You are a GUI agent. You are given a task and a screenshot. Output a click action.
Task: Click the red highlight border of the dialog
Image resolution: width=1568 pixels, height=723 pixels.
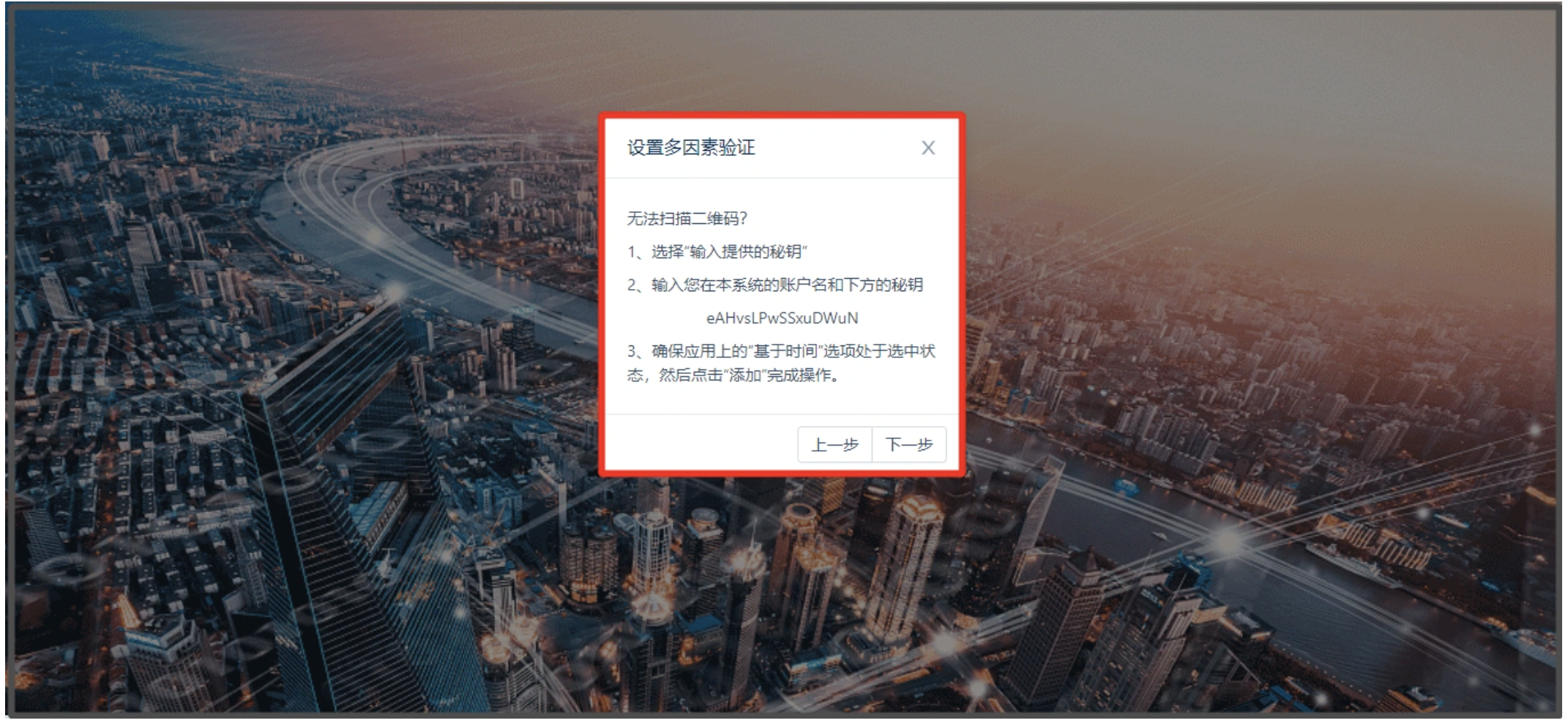(782, 116)
